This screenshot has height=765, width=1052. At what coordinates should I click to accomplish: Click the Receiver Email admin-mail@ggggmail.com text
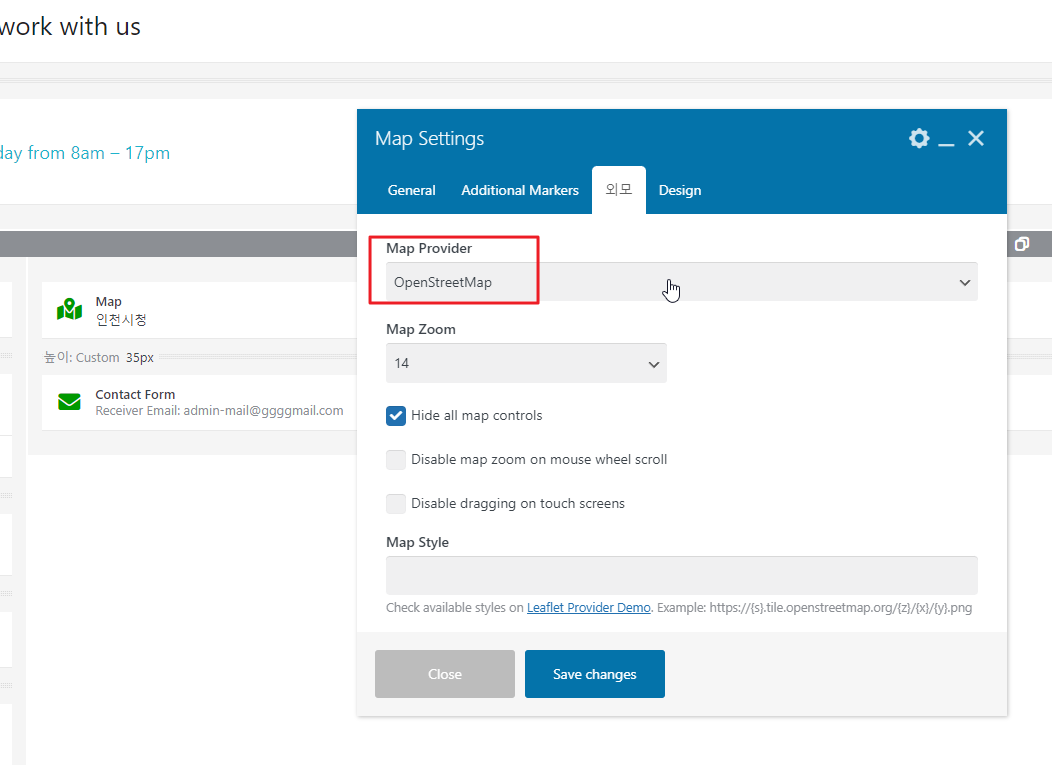coord(219,411)
